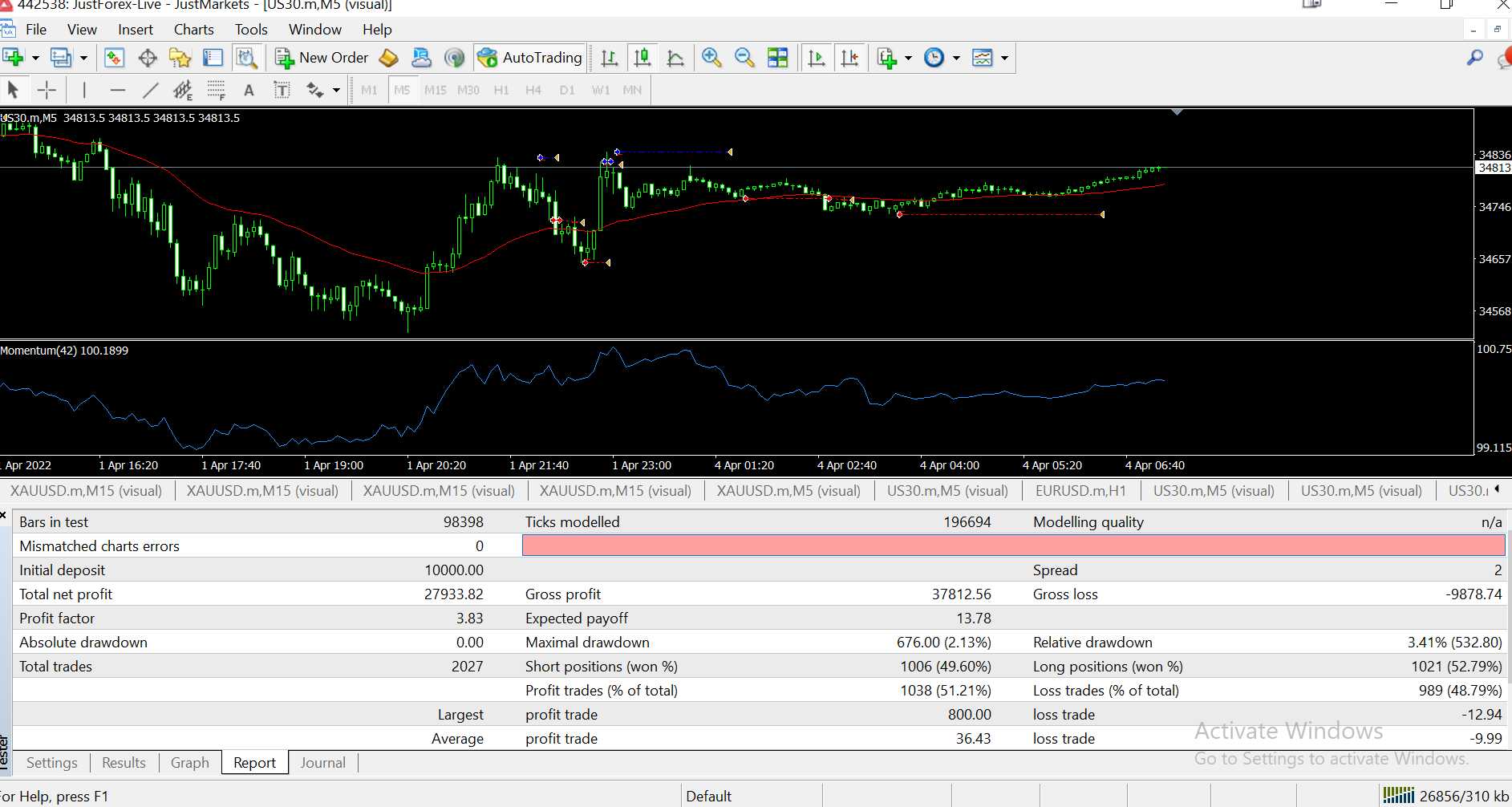Open the New Chart icon
The width and height of the screenshot is (1512, 807).
point(13,58)
